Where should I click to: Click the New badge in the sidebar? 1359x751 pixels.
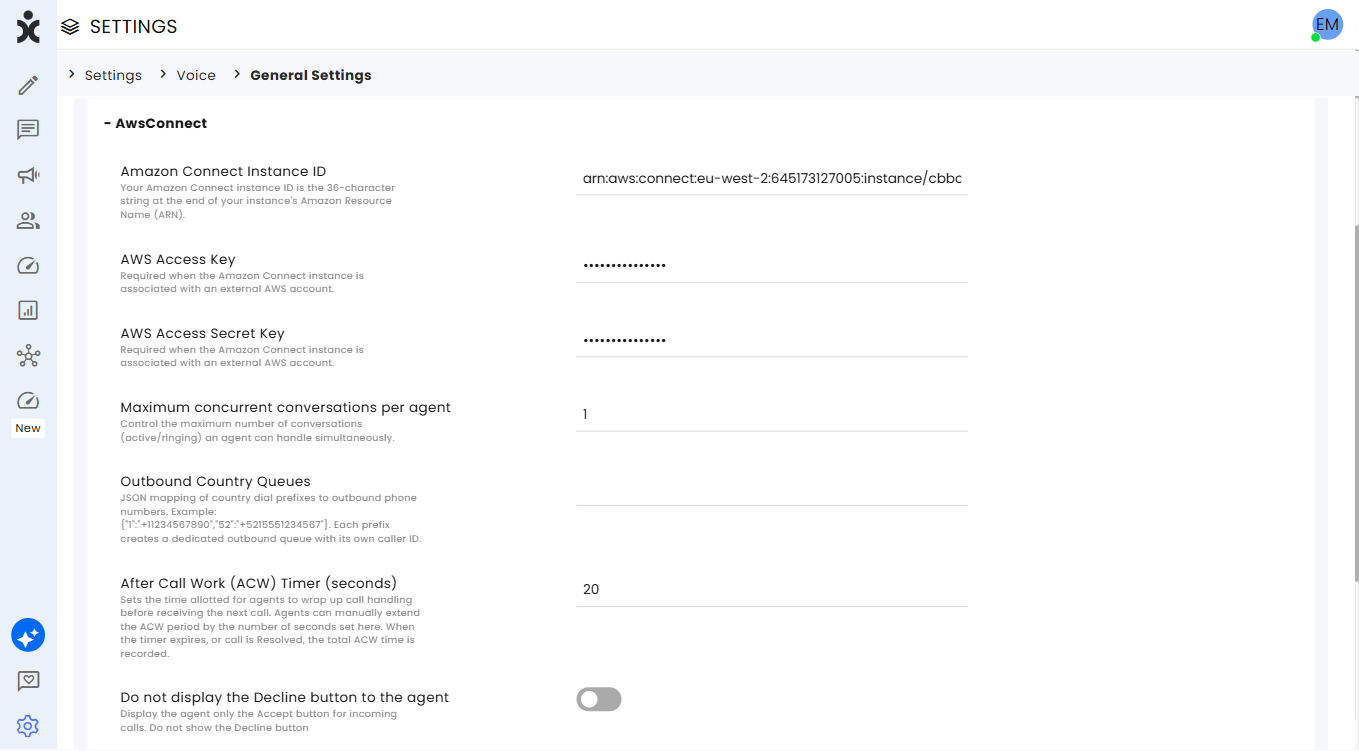(x=28, y=428)
